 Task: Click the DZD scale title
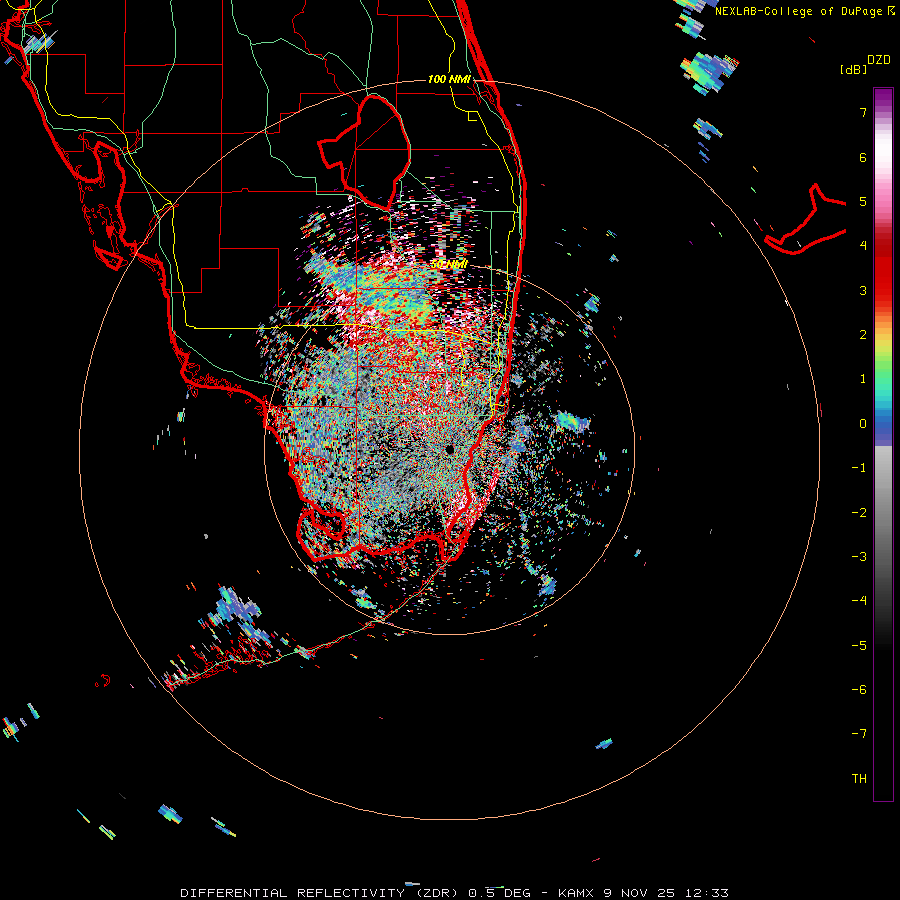(879, 60)
